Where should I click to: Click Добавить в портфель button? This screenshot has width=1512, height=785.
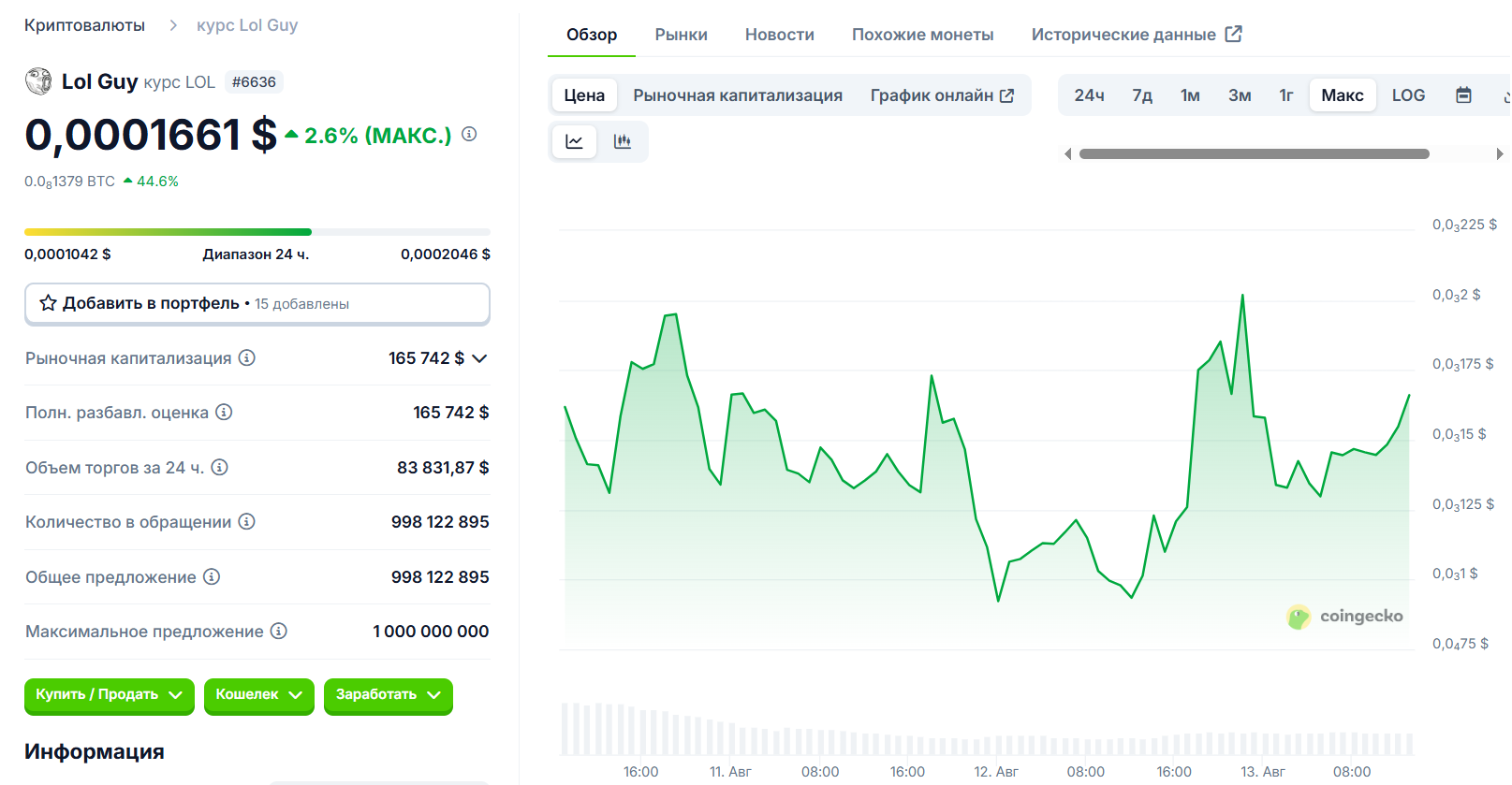[257, 303]
